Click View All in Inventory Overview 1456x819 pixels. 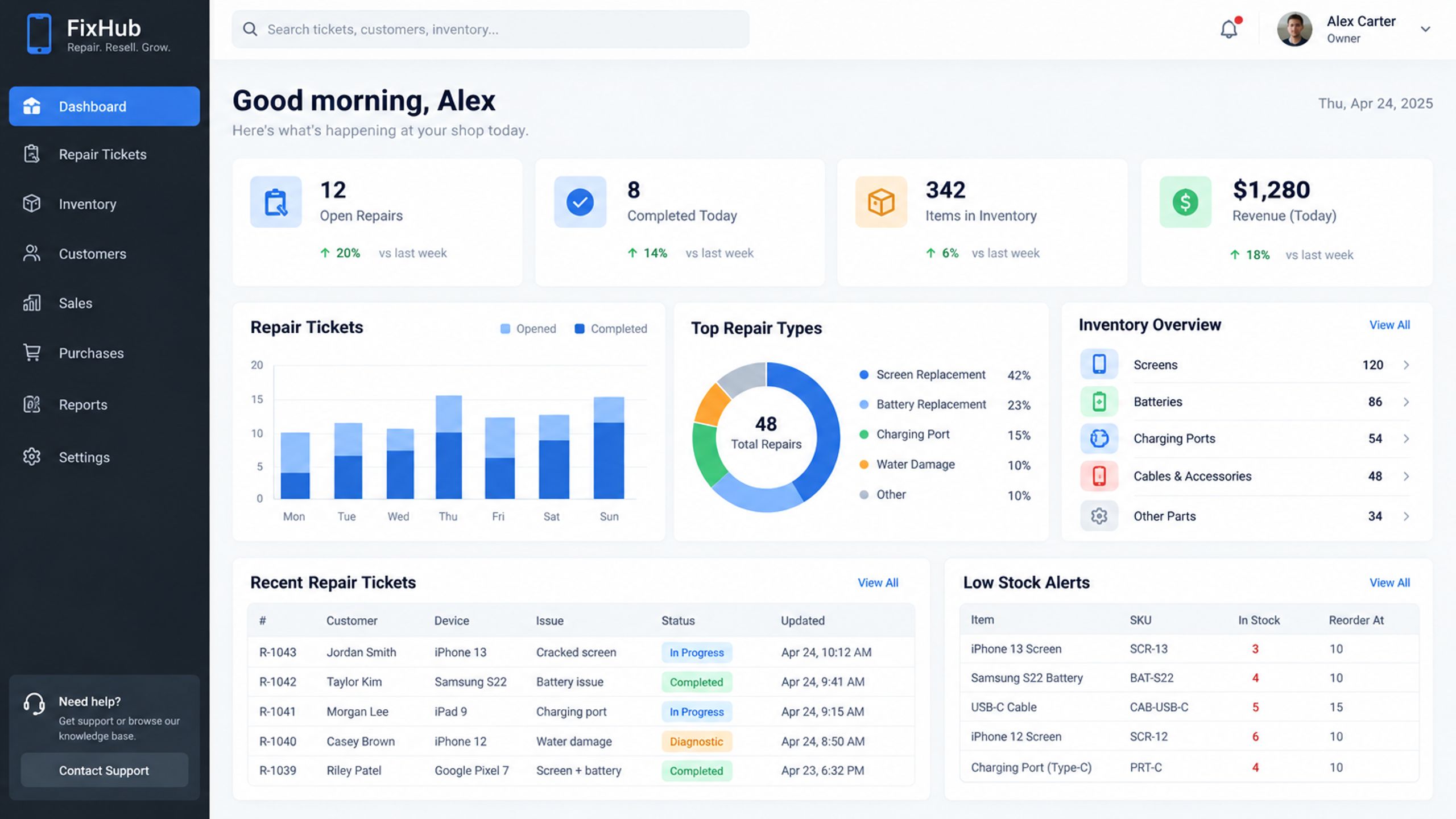[1389, 325]
